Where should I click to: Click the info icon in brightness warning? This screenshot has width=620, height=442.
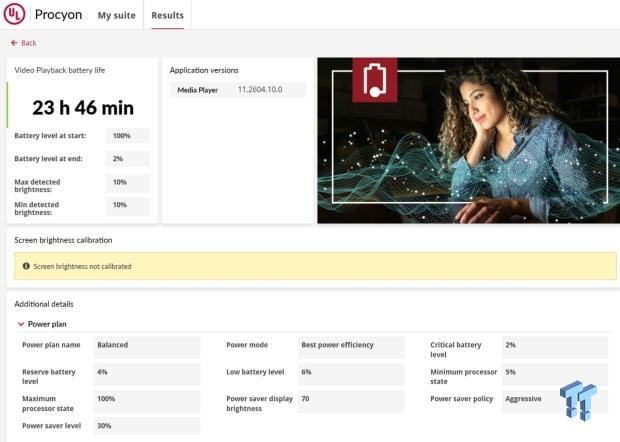[26, 266]
